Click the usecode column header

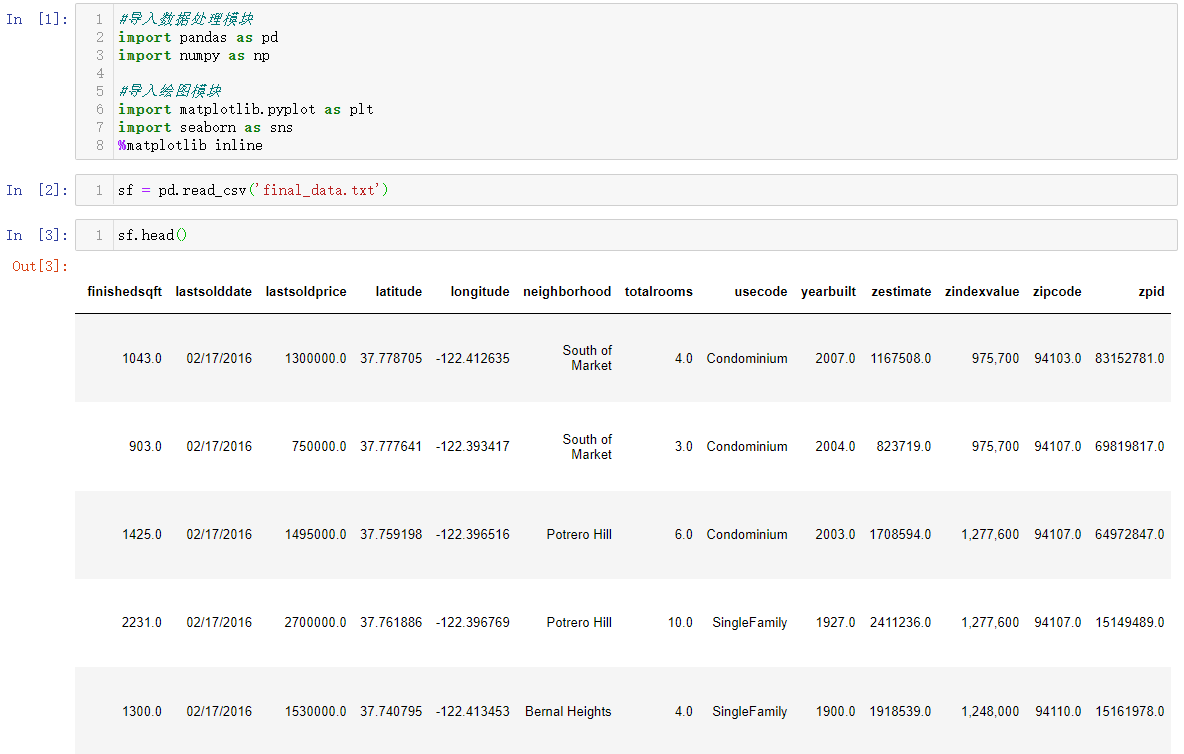point(761,291)
